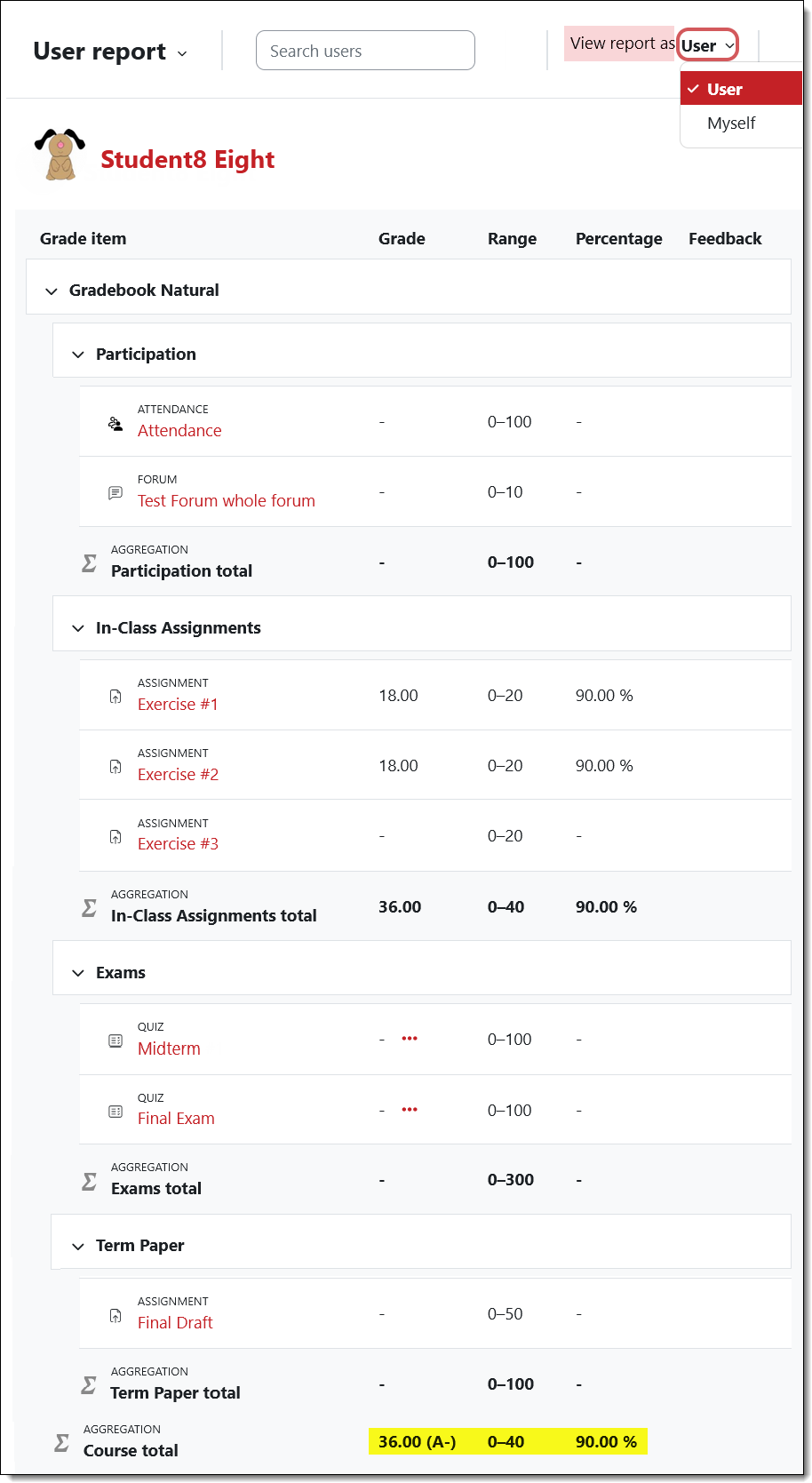Click the Attendance activity icon
This screenshot has width=812, height=1483.
(x=115, y=423)
